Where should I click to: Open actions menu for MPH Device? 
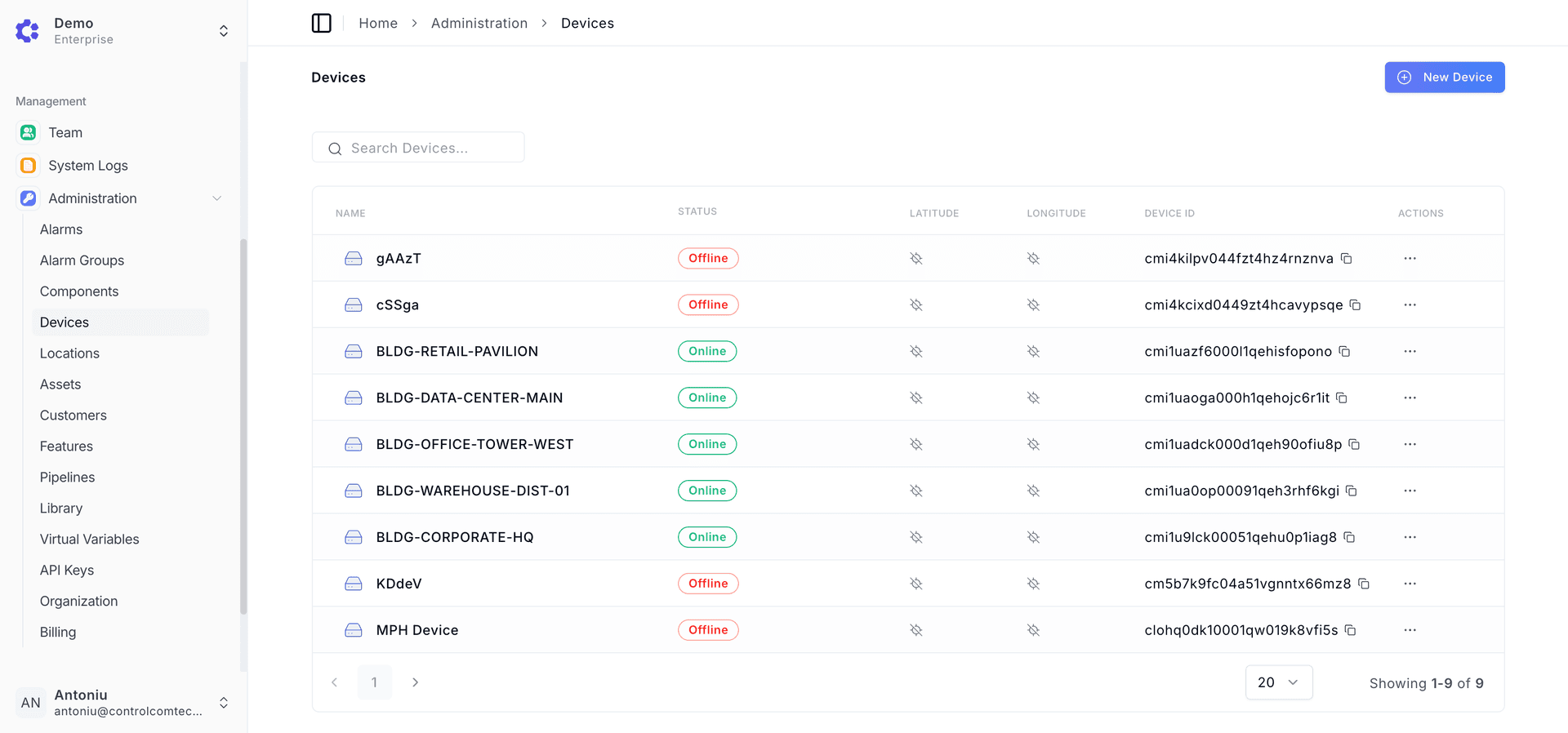(1410, 631)
